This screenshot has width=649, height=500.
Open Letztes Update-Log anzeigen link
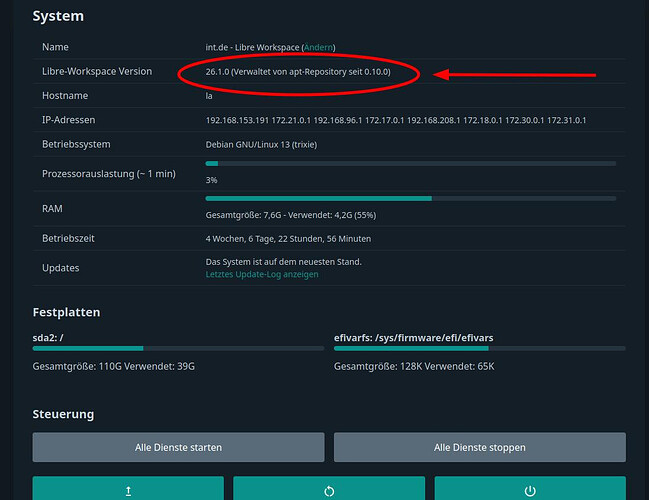point(262,274)
